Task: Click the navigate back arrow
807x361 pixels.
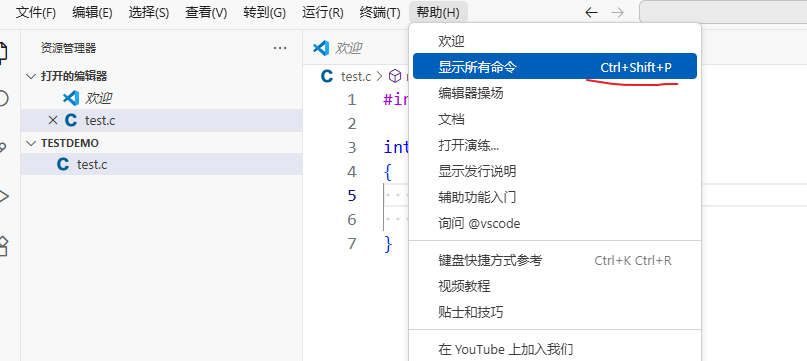Action: click(x=591, y=13)
